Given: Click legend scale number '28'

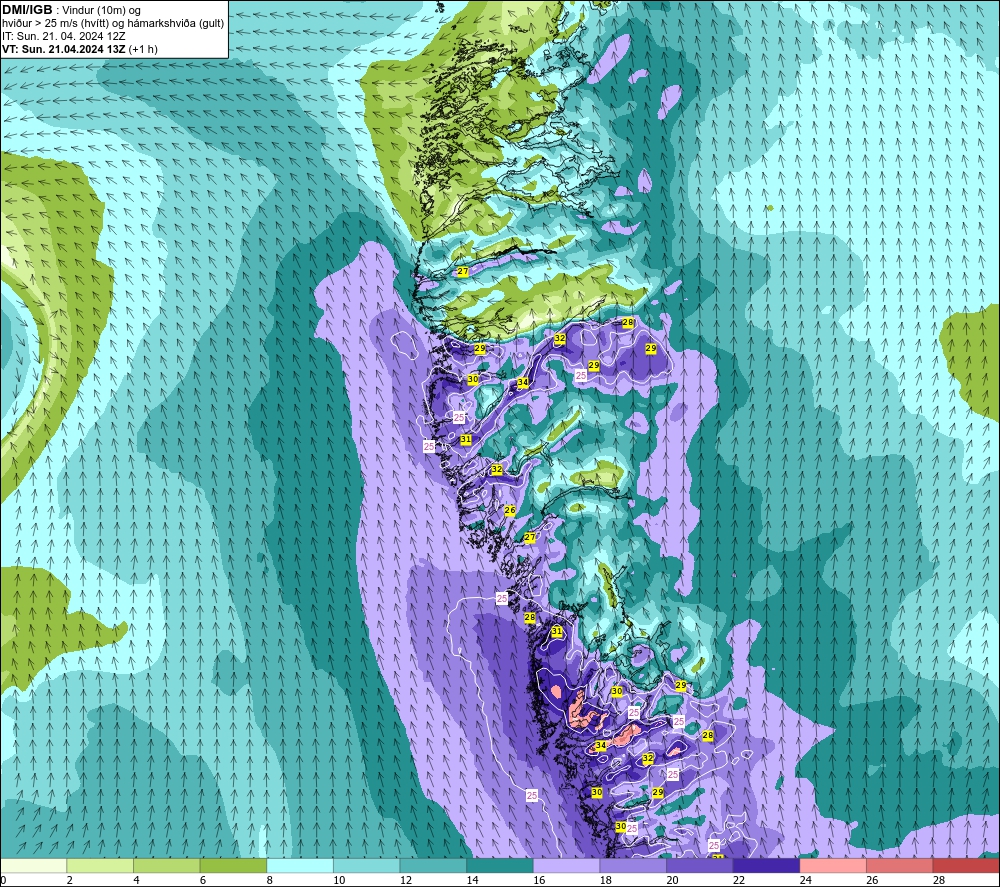Looking at the screenshot, I should pos(939,880).
